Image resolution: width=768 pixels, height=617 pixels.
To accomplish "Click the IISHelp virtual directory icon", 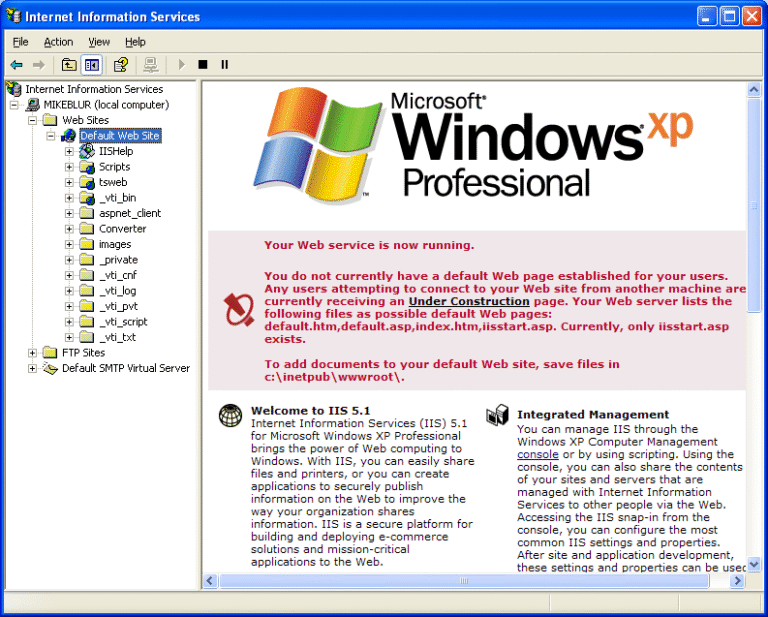I will pyautogui.click(x=87, y=151).
